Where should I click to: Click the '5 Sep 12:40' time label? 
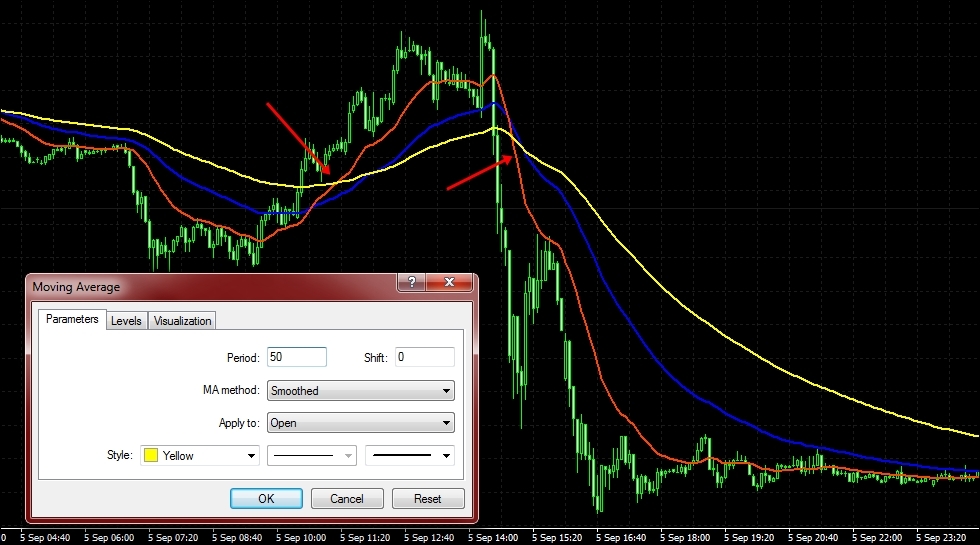[x=429, y=538]
